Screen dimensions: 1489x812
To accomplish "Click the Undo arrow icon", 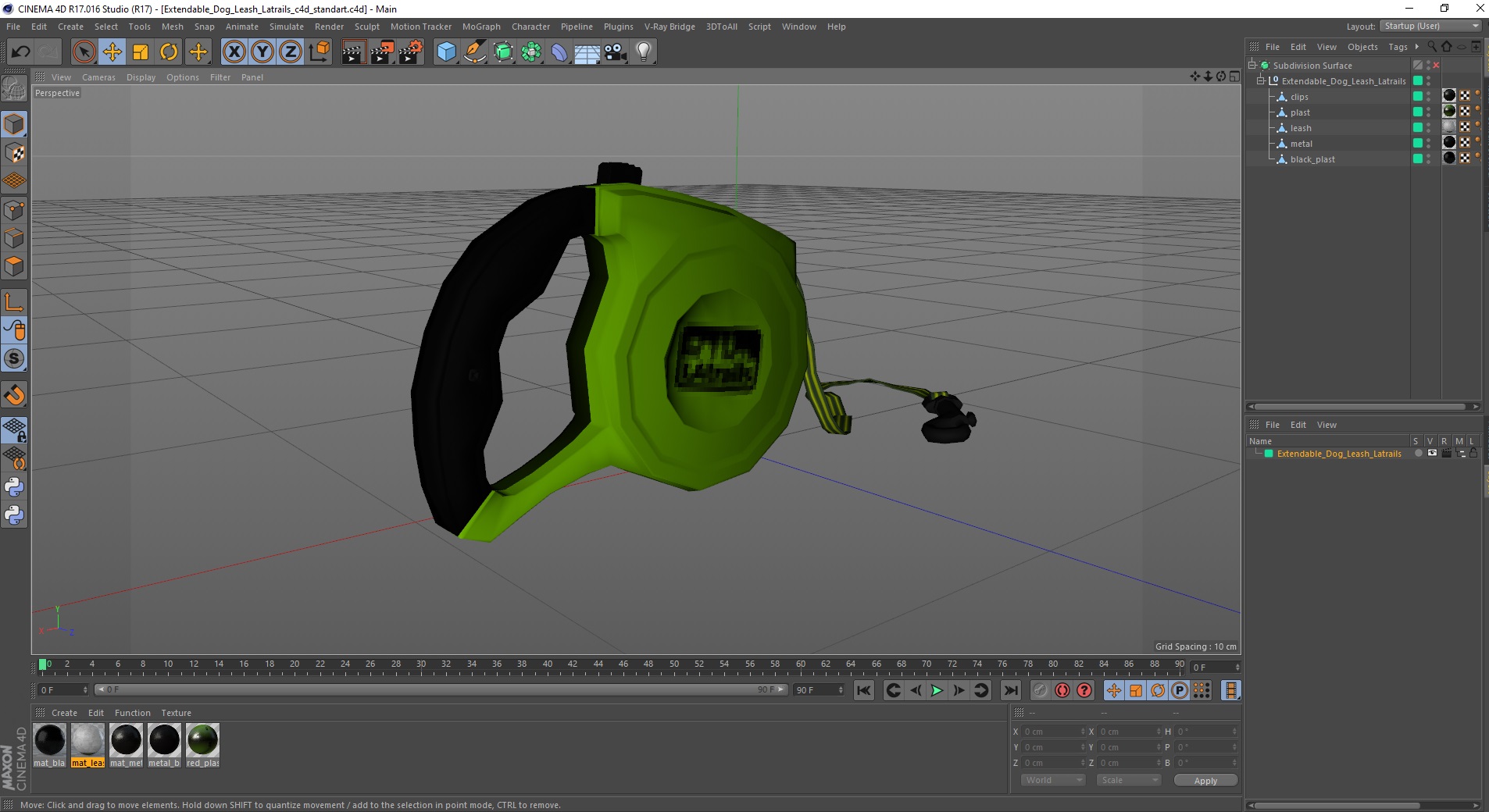I will pyautogui.click(x=20, y=52).
